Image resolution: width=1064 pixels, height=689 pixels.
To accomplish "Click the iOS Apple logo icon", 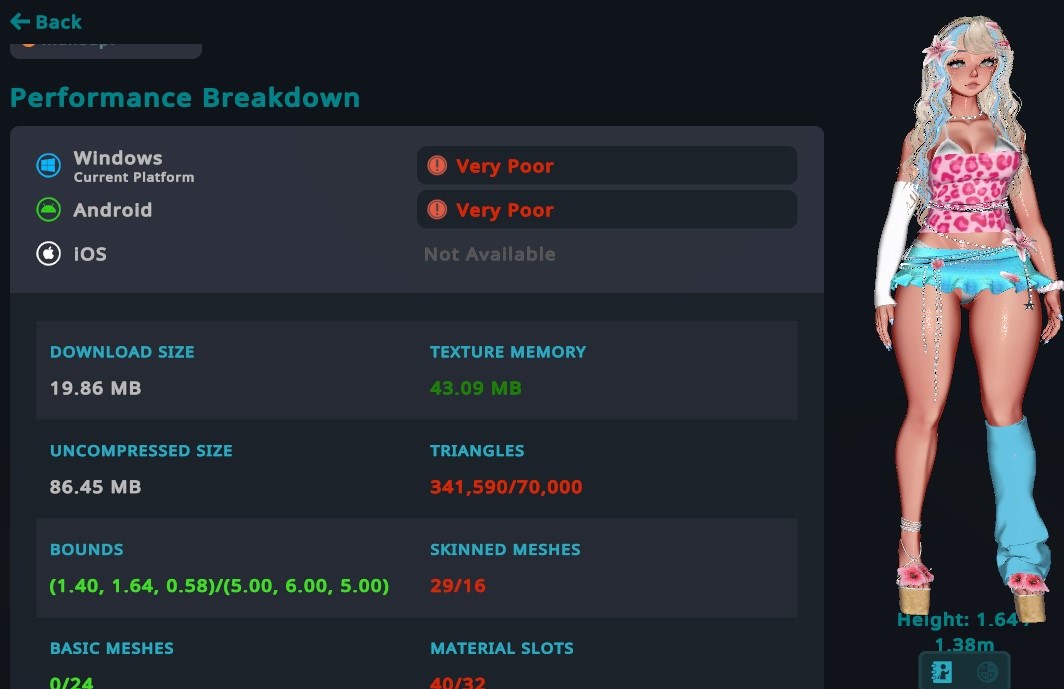I will point(48,254).
